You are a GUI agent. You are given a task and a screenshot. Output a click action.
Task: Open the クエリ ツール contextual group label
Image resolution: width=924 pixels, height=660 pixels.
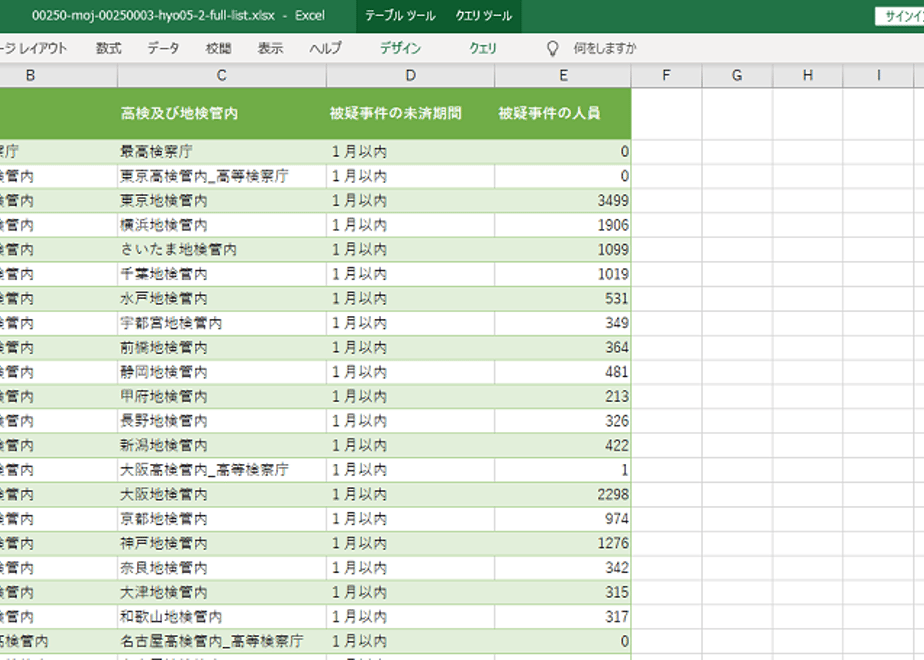pos(484,16)
